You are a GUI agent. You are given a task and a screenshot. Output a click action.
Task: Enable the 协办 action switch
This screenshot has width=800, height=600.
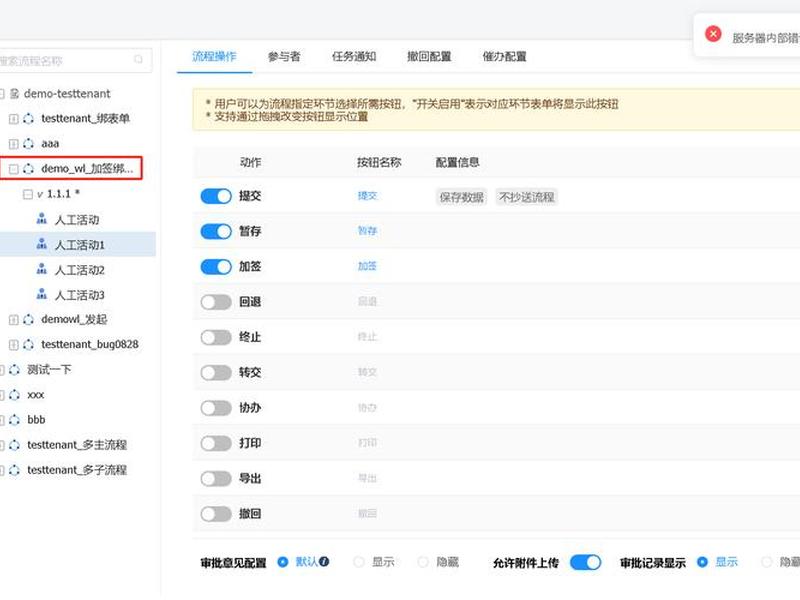[216, 408]
